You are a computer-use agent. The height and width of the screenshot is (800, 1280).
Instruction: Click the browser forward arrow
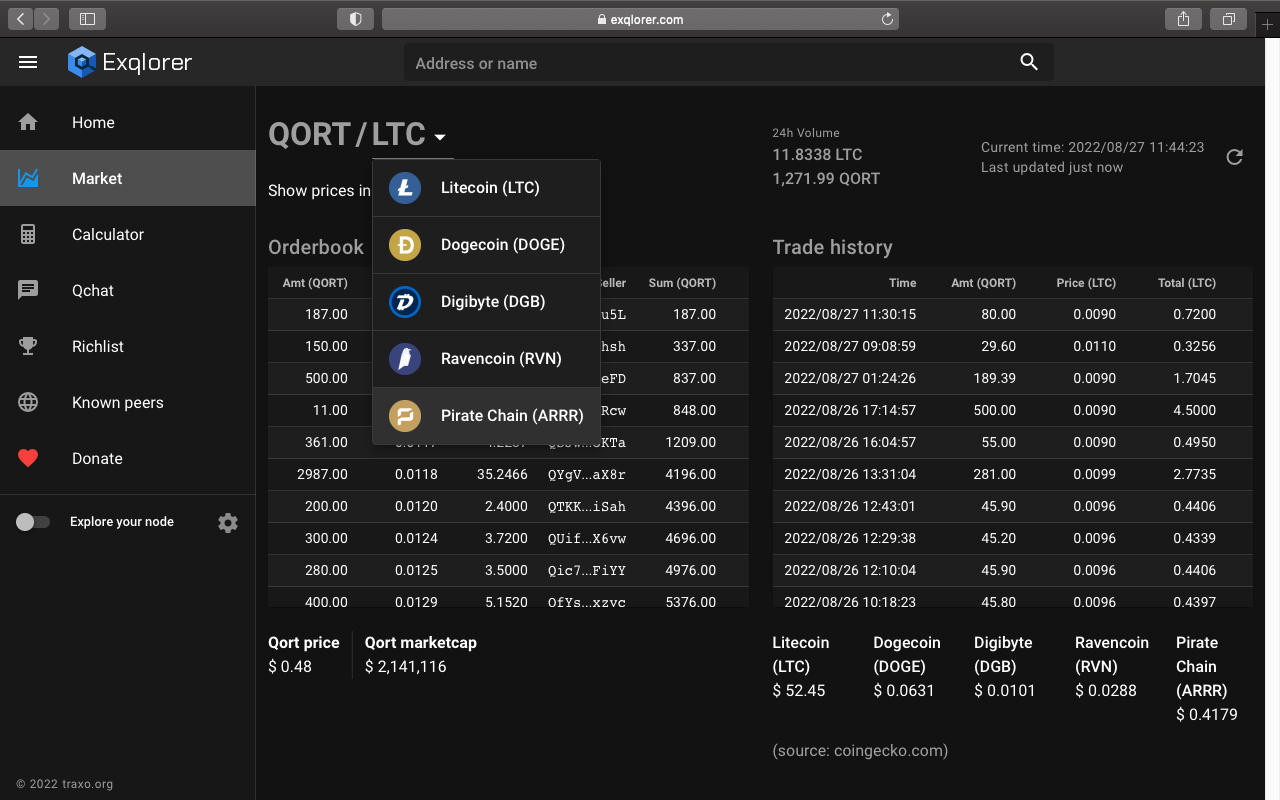[47, 18]
